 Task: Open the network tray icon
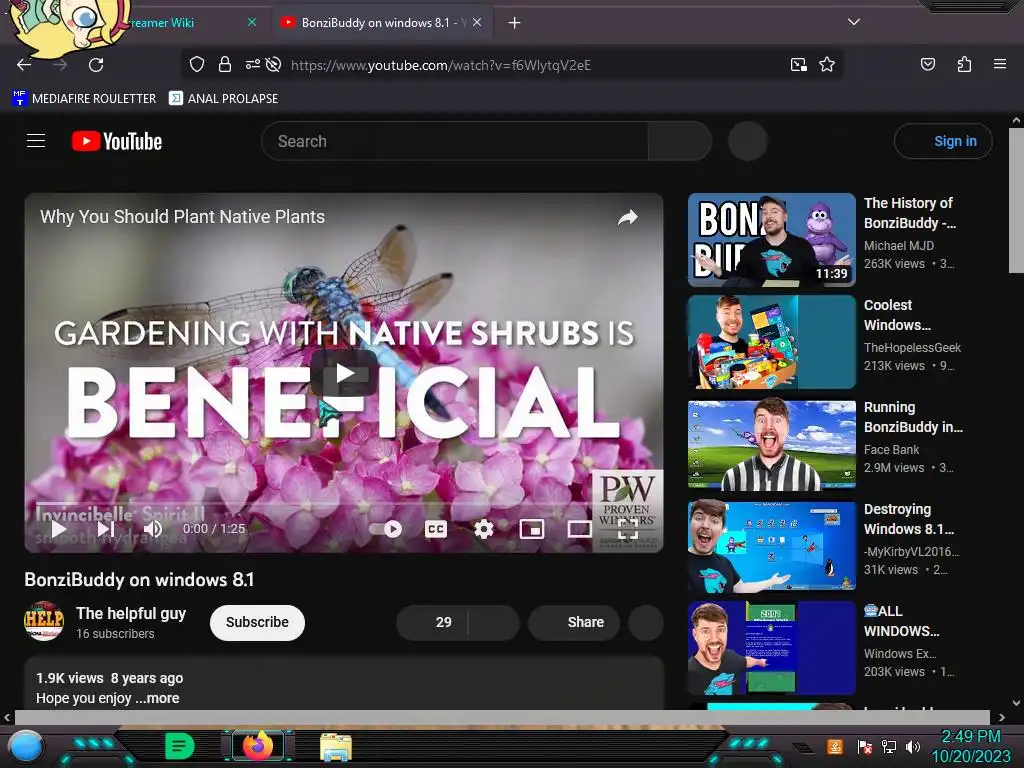tap(889, 746)
